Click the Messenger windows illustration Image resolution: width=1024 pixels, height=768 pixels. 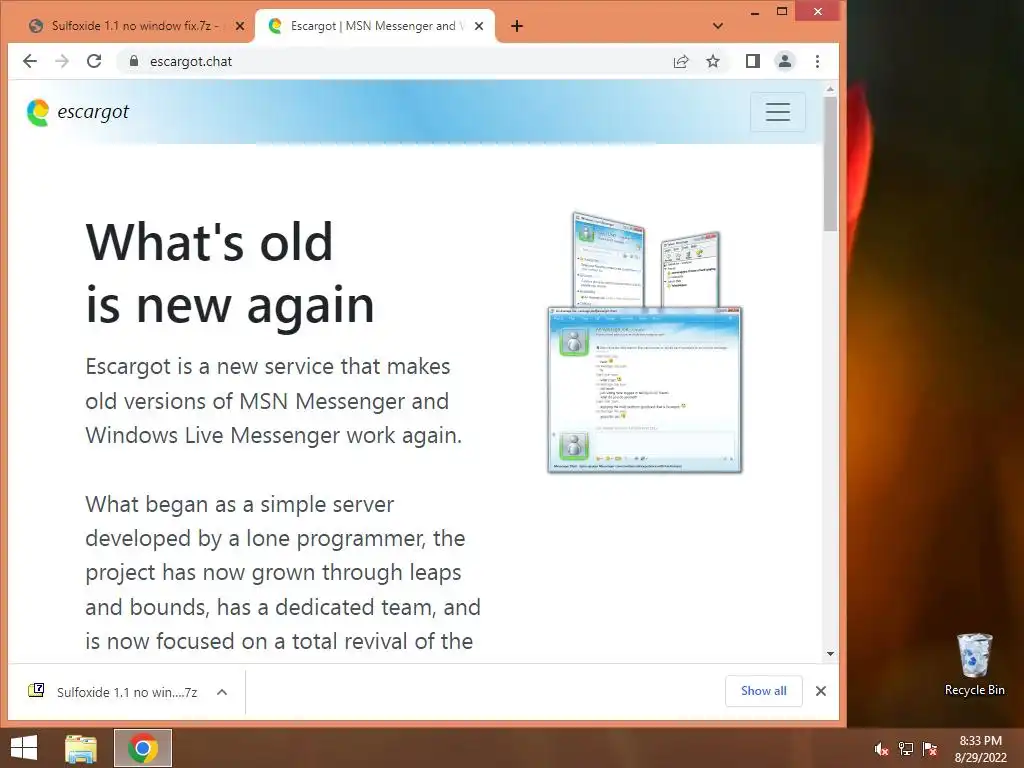point(645,342)
